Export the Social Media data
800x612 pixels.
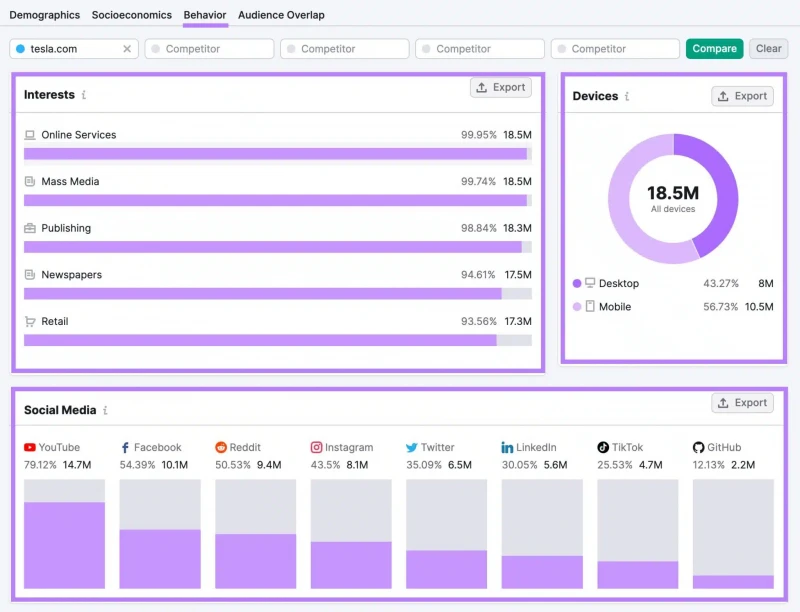pos(742,402)
